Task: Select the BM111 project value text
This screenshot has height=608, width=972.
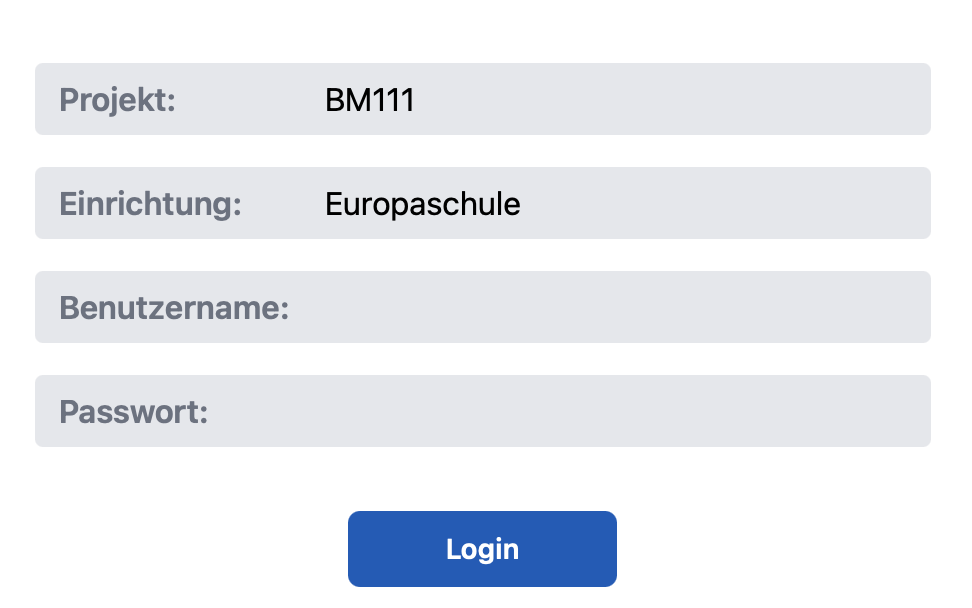Action: 369,100
